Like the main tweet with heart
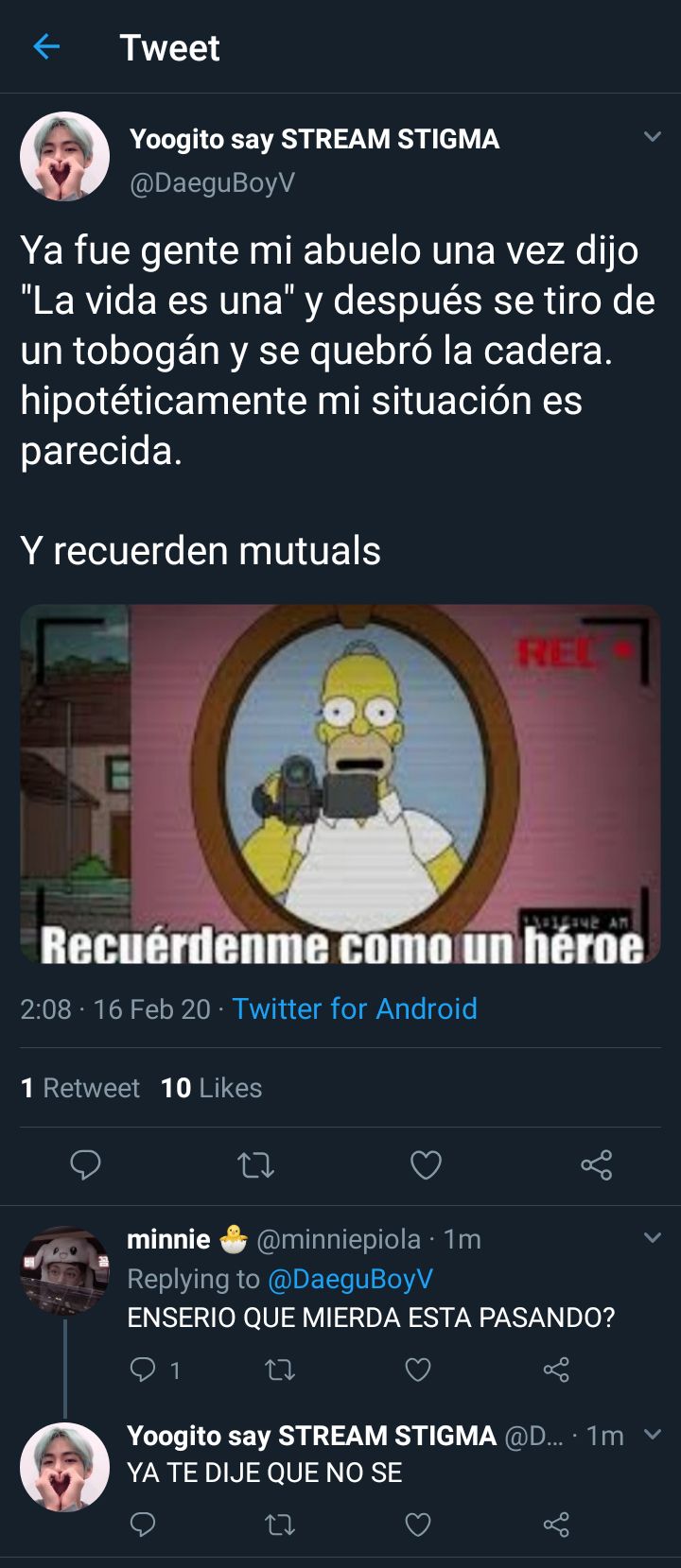The height and width of the screenshot is (1568, 681). (426, 1164)
